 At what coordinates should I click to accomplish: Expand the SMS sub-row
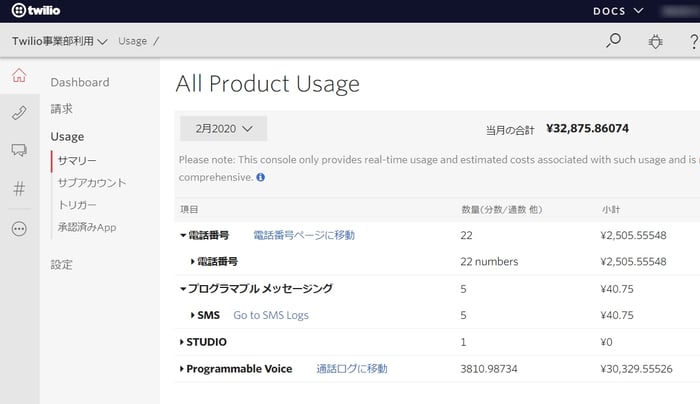click(192, 315)
